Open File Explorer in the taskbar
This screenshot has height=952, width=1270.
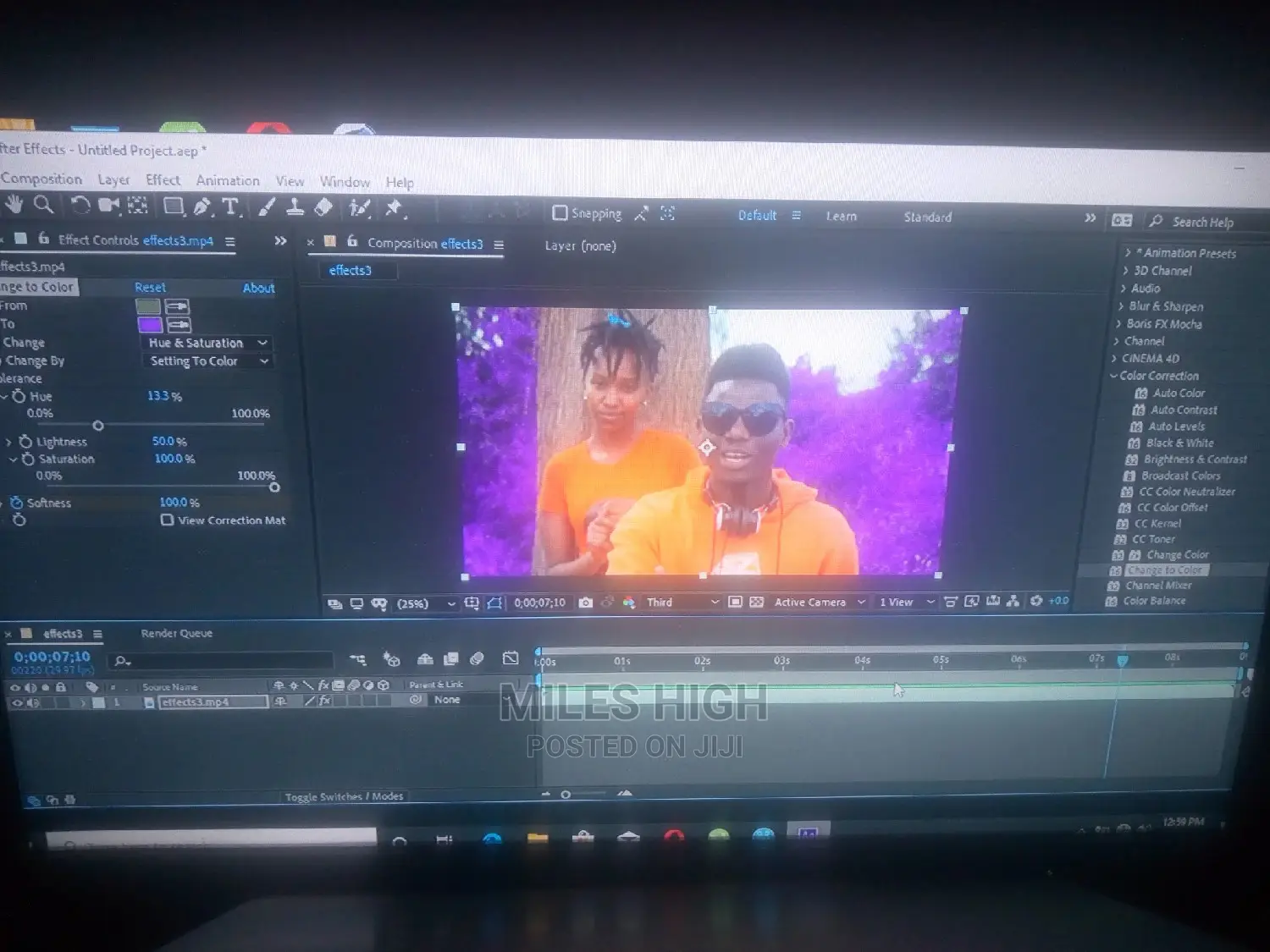click(537, 838)
